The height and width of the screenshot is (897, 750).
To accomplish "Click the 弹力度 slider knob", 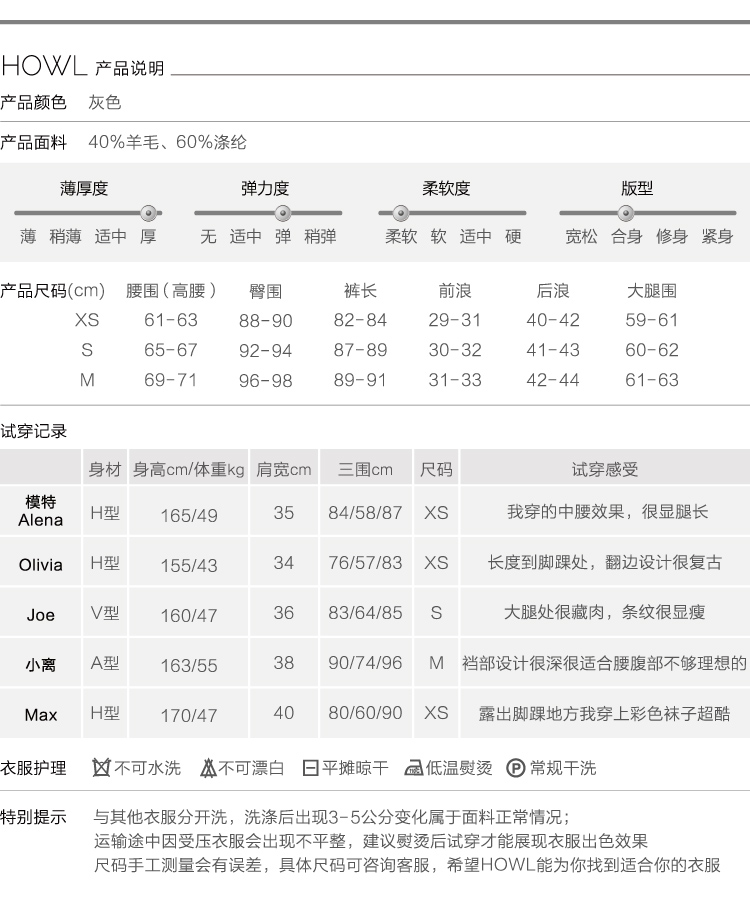I will [x=282, y=212].
